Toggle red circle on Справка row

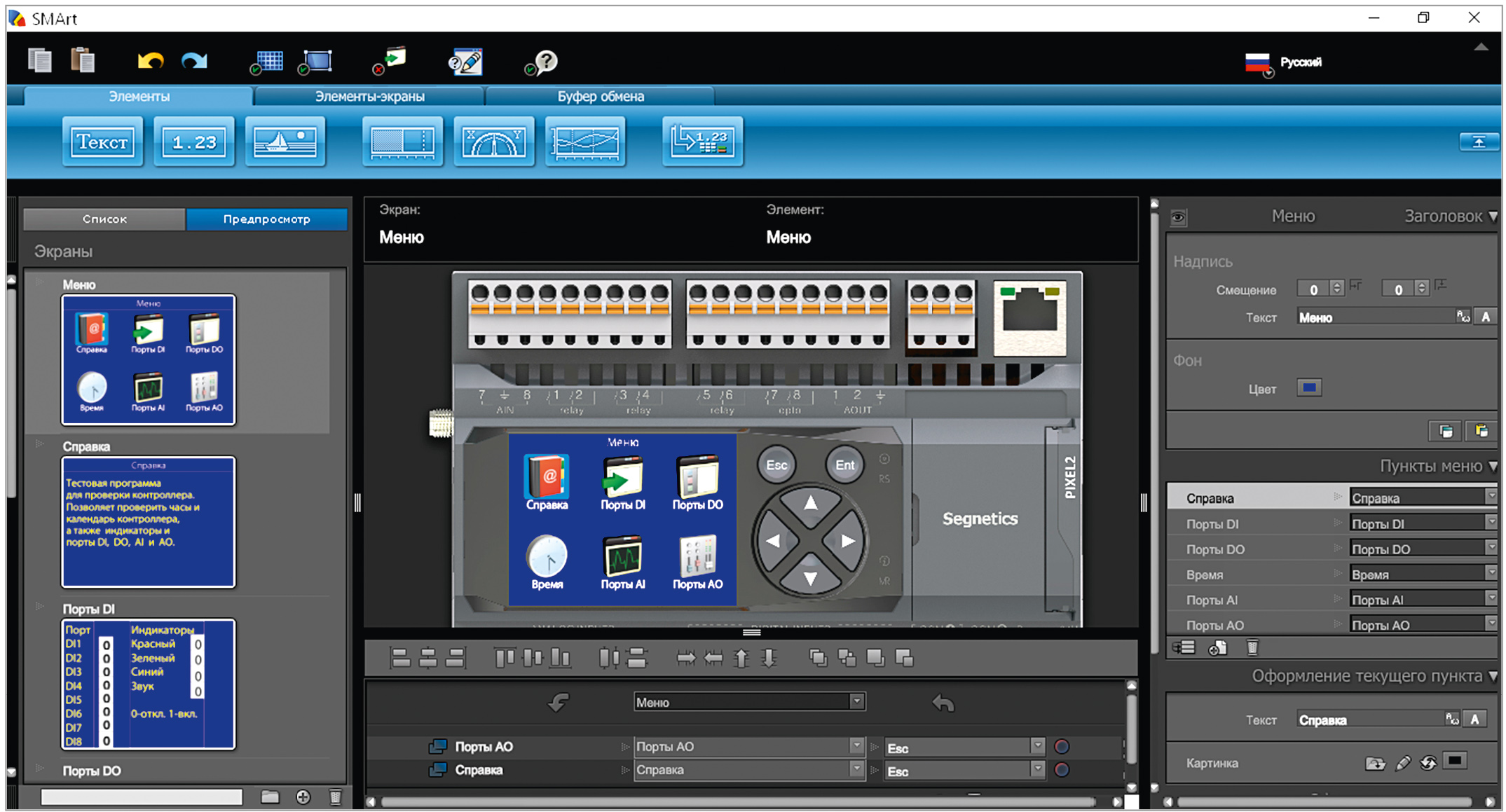tap(1062, 770)
